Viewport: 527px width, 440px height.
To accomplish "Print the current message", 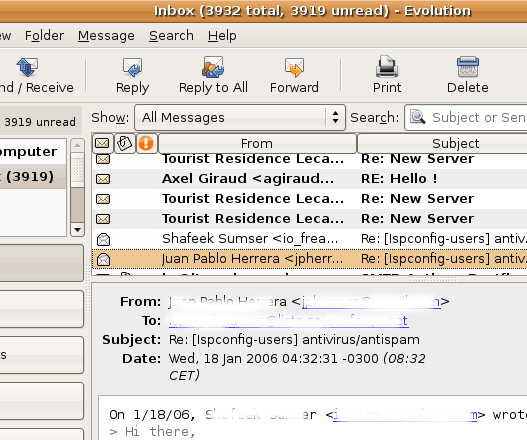I will click(387, 76).
